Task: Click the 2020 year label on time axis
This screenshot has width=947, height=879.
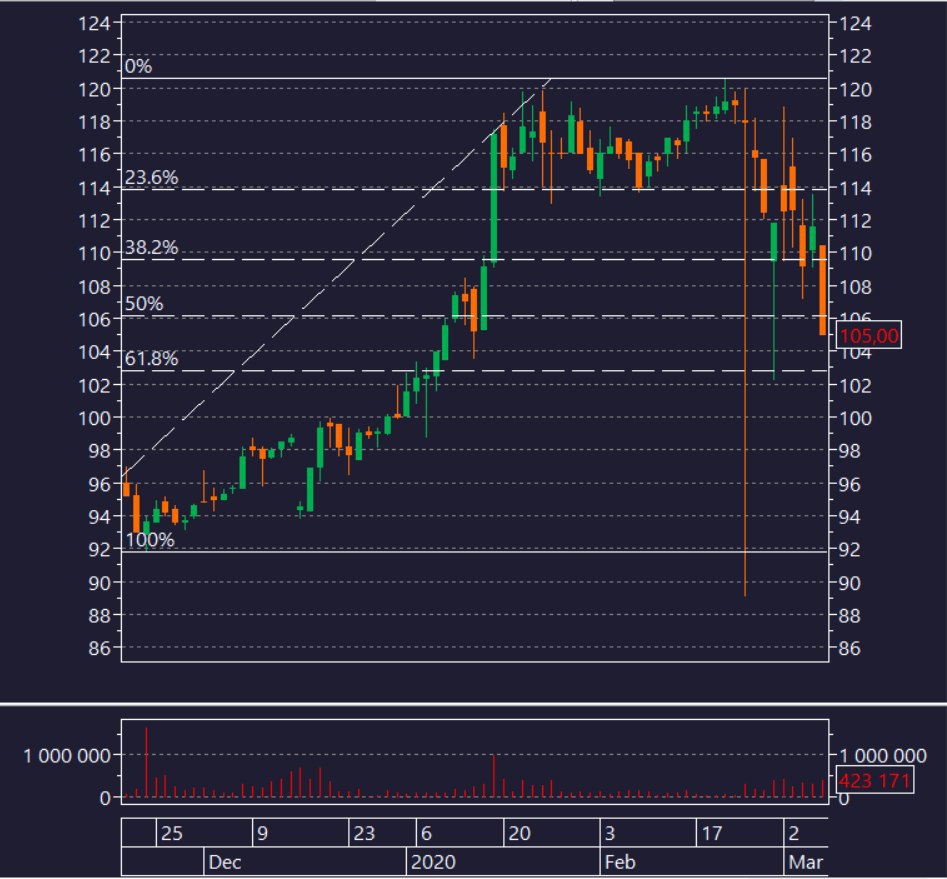Action: pyautogui.click(x=433, y=862)
